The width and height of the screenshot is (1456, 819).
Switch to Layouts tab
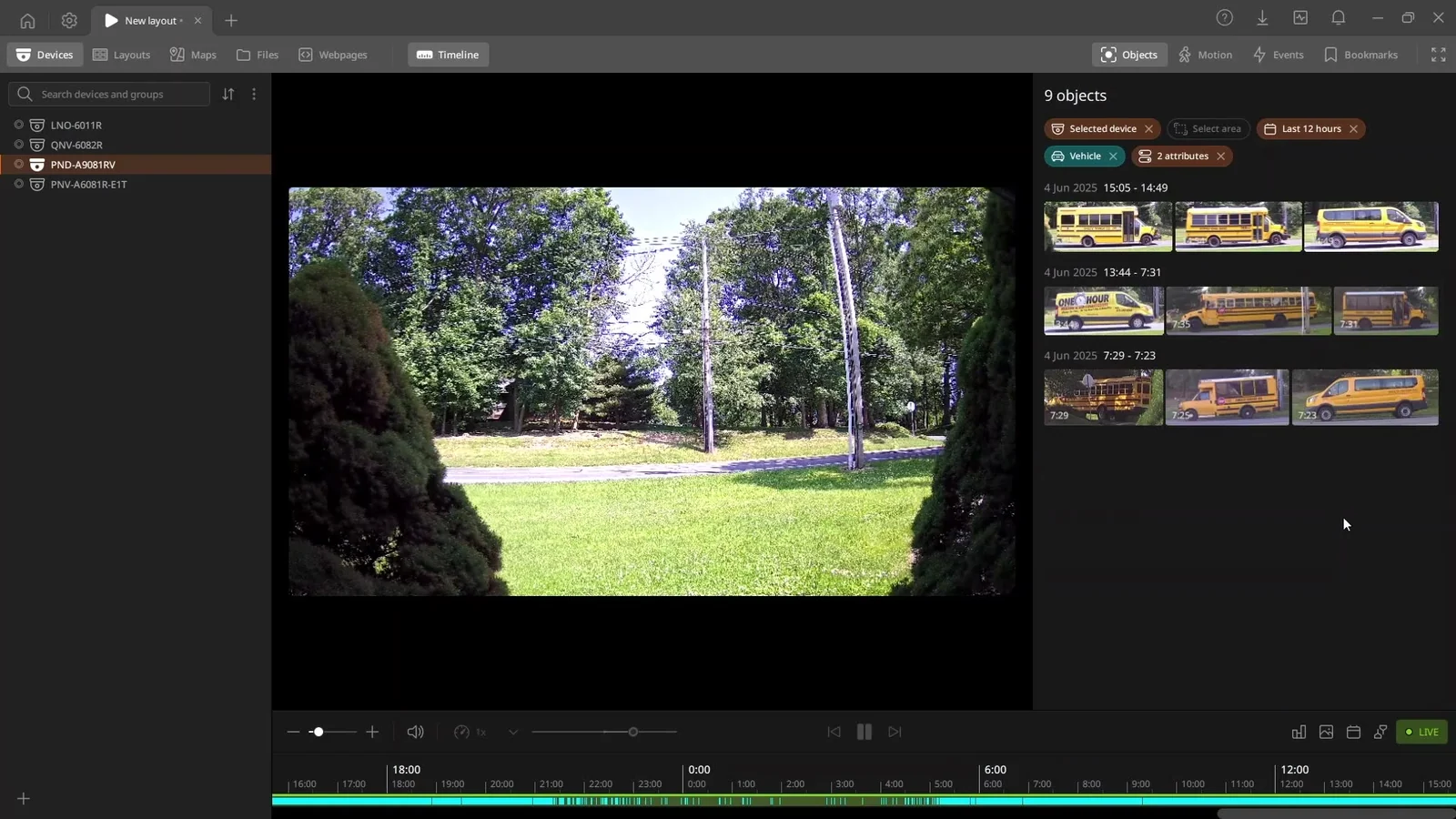(121, 55)
